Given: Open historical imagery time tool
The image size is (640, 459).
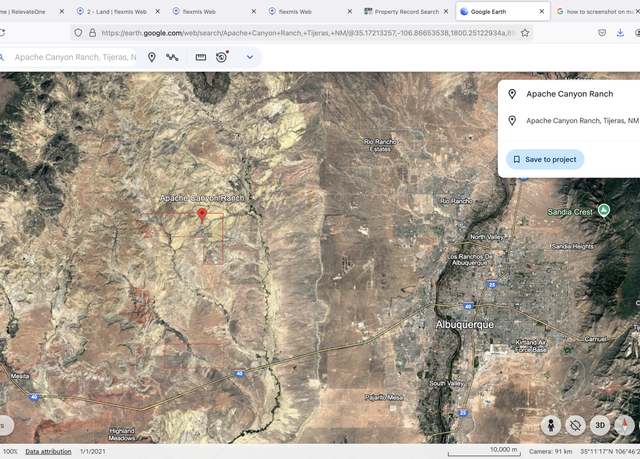Looking at the screenshot, I should coord(222,57).
